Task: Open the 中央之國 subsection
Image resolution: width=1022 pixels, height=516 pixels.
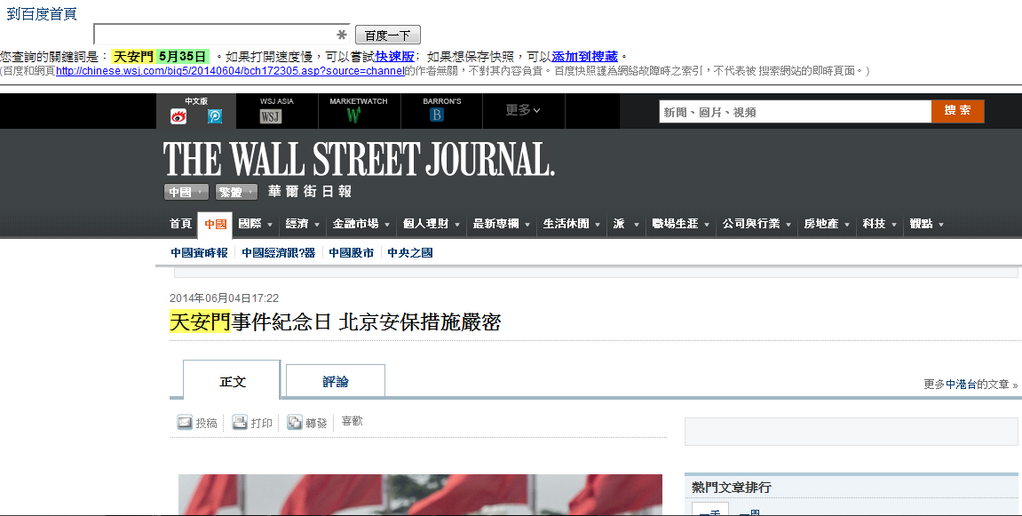Action: click(x=410, y=253)
